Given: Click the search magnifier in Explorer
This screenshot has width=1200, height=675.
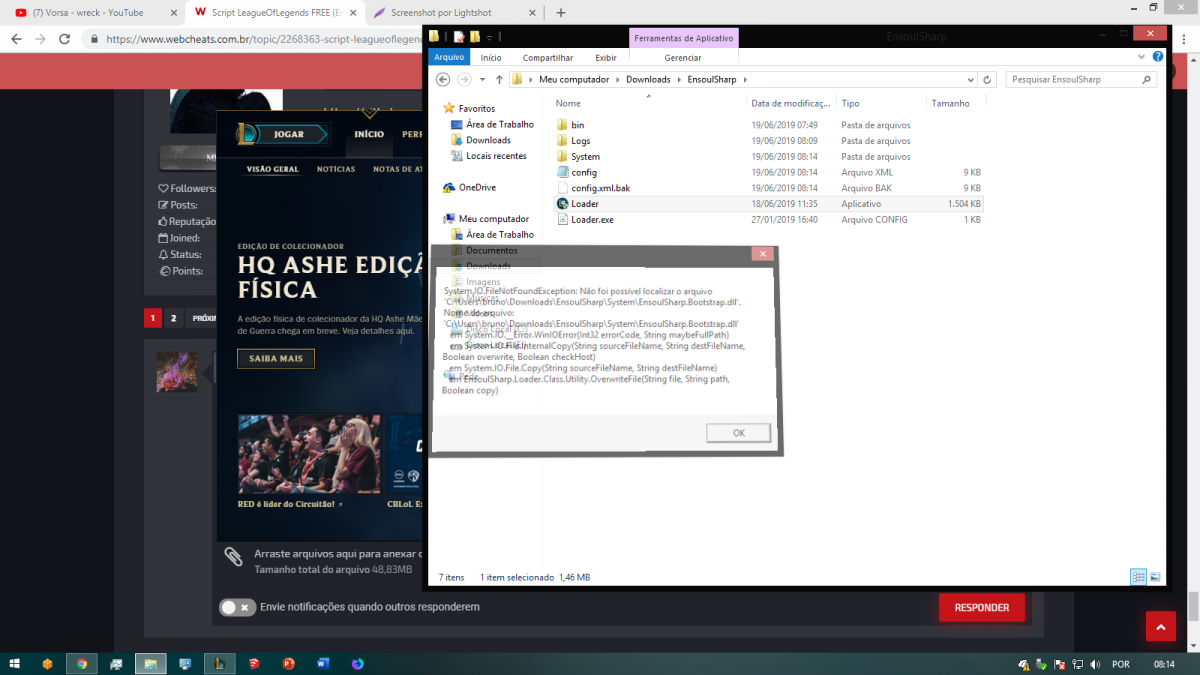Looking at the screenshot, I should 1146,79.
